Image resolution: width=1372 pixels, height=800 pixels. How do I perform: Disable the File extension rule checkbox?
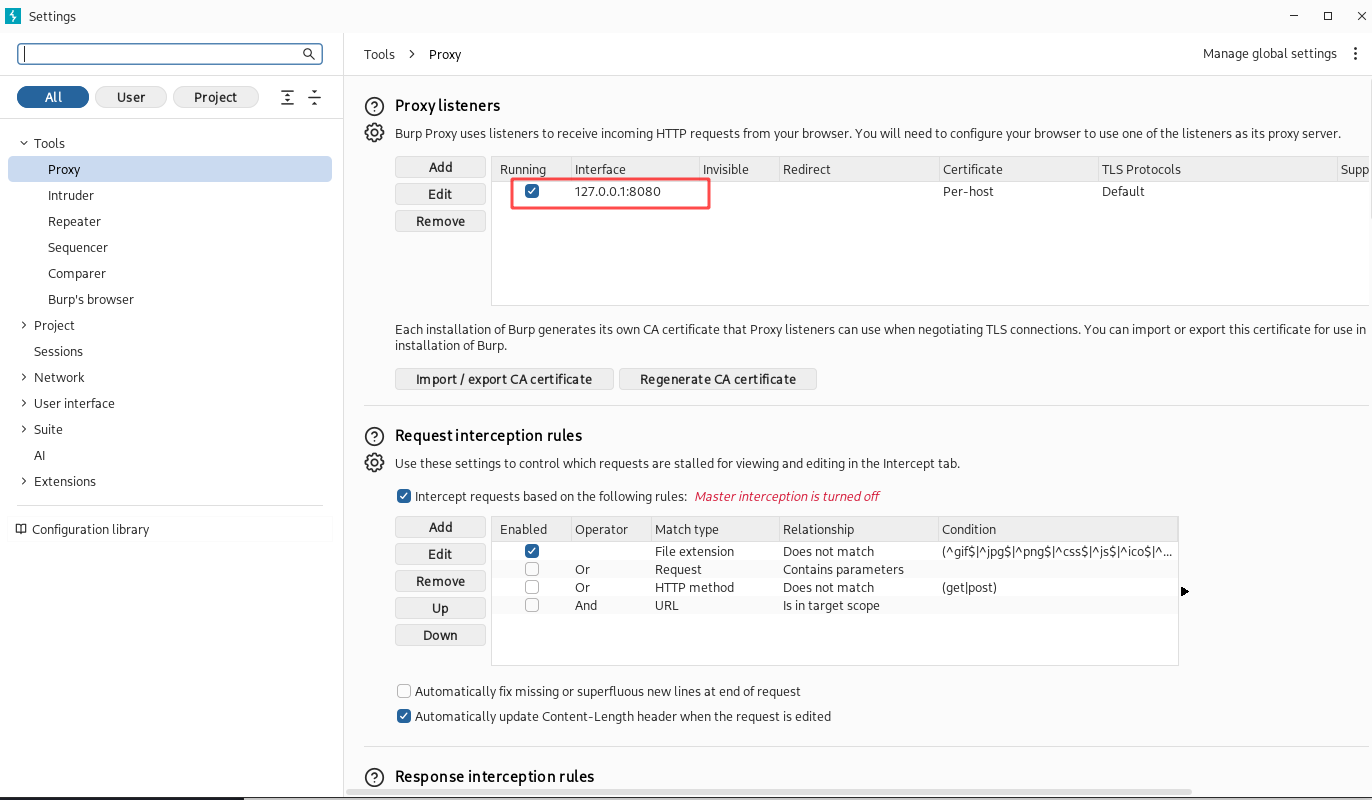pyautogui.click(x=532, y=551)
